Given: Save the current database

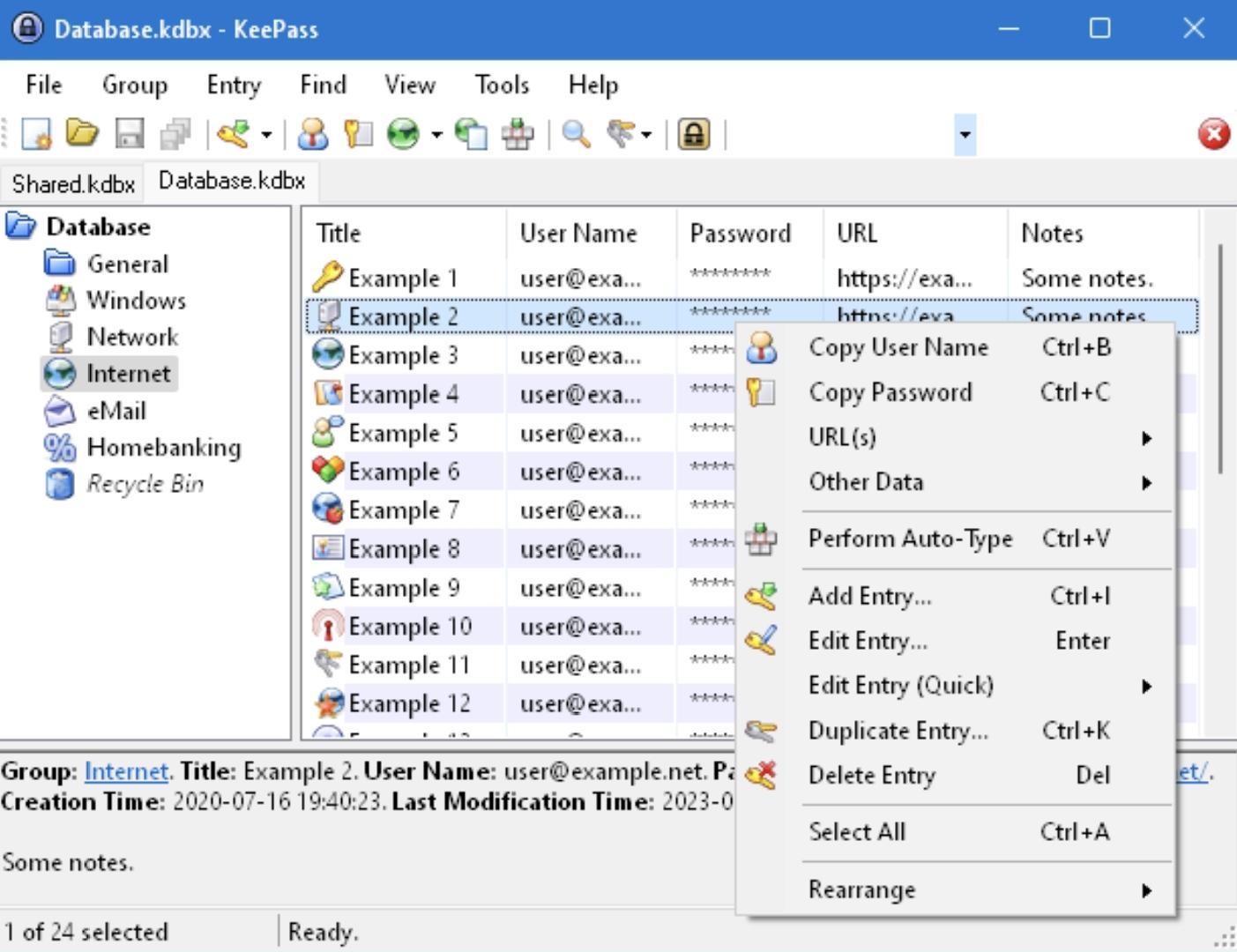Looking at the screenshot, I should 130,134.
